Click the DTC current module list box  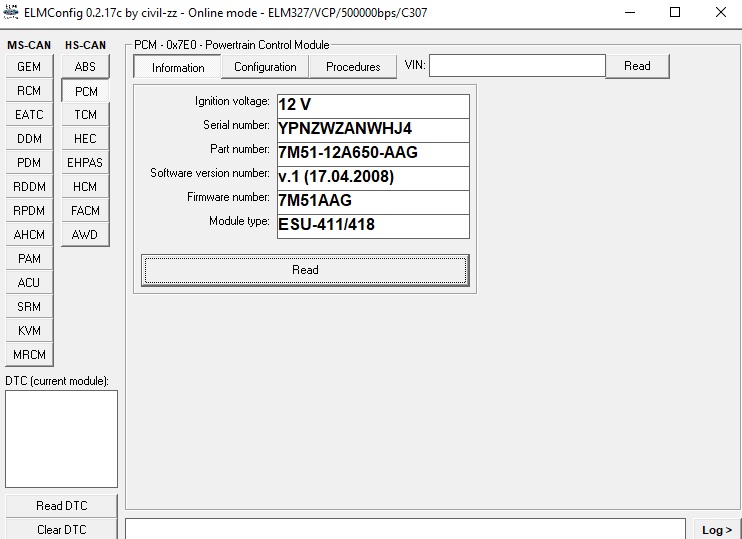click(61, 438)
